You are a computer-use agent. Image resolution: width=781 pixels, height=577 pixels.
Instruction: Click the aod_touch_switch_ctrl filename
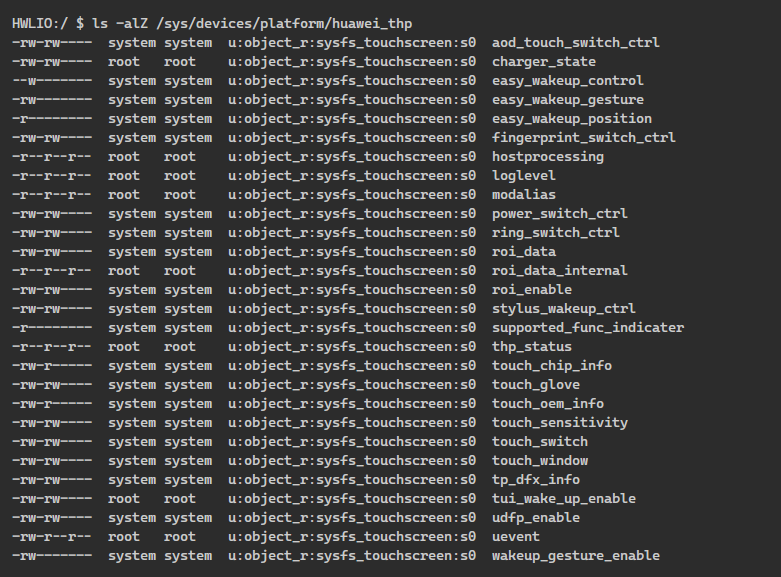click(x=575, y=43)
